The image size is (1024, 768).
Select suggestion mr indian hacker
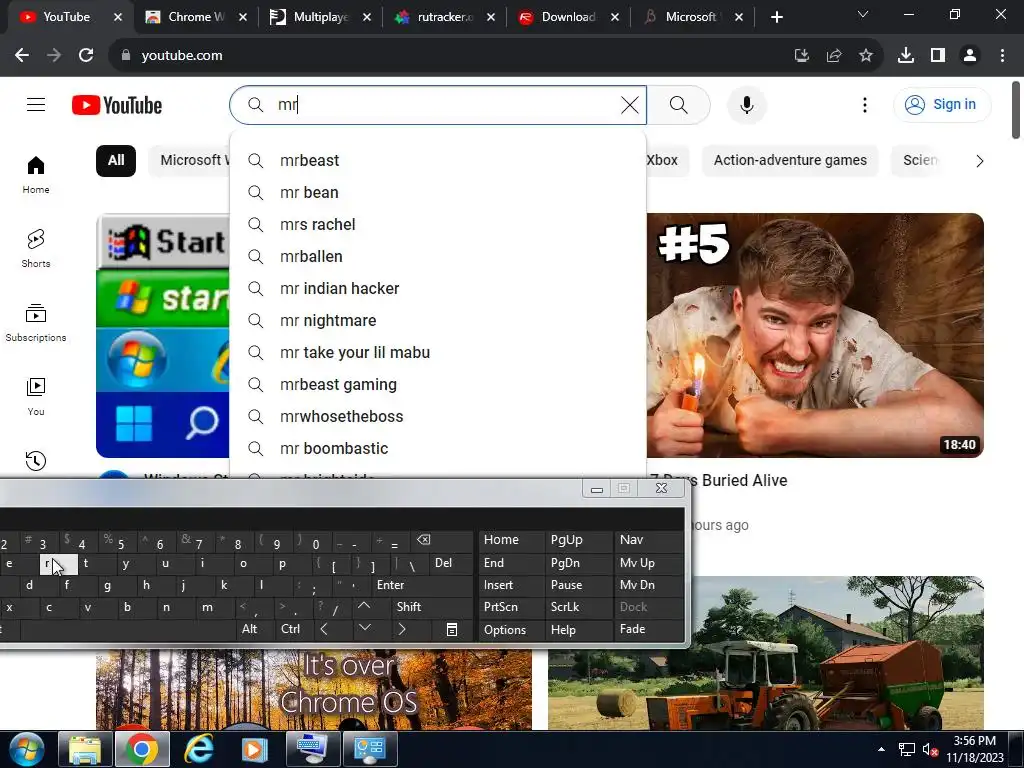(x=438, y=289)
